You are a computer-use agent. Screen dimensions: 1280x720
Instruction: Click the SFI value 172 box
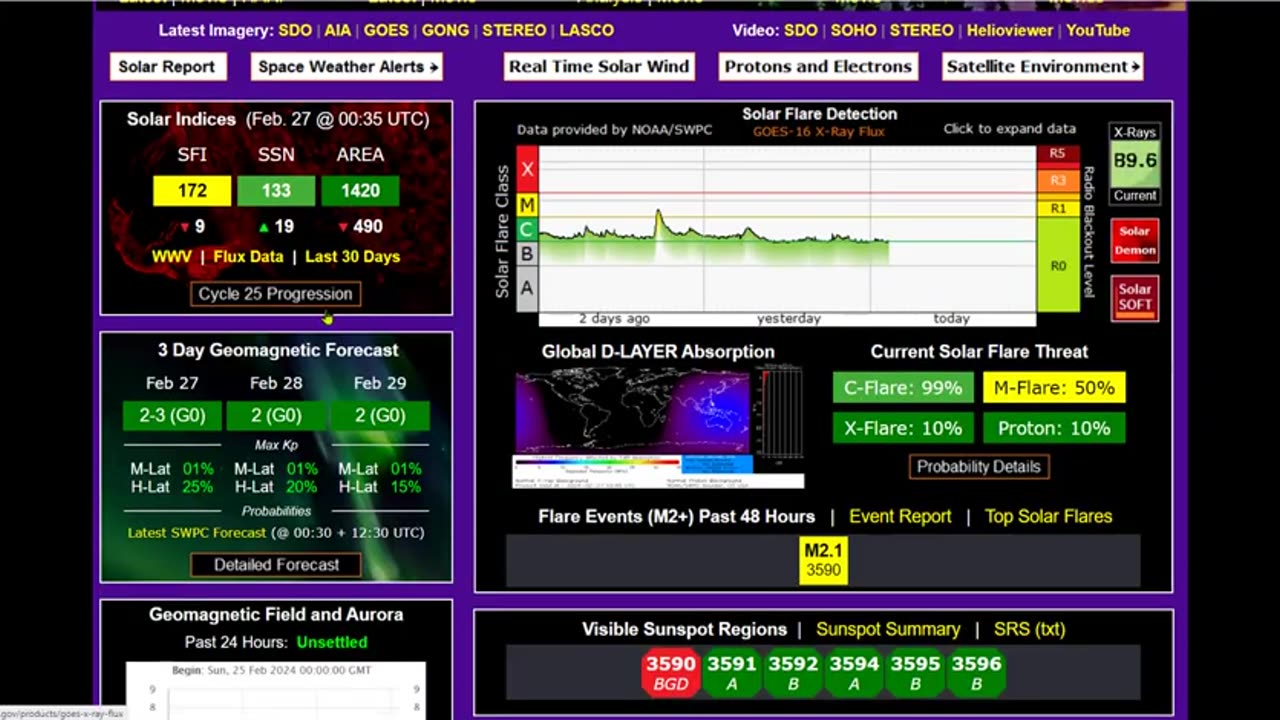[192, 191]
